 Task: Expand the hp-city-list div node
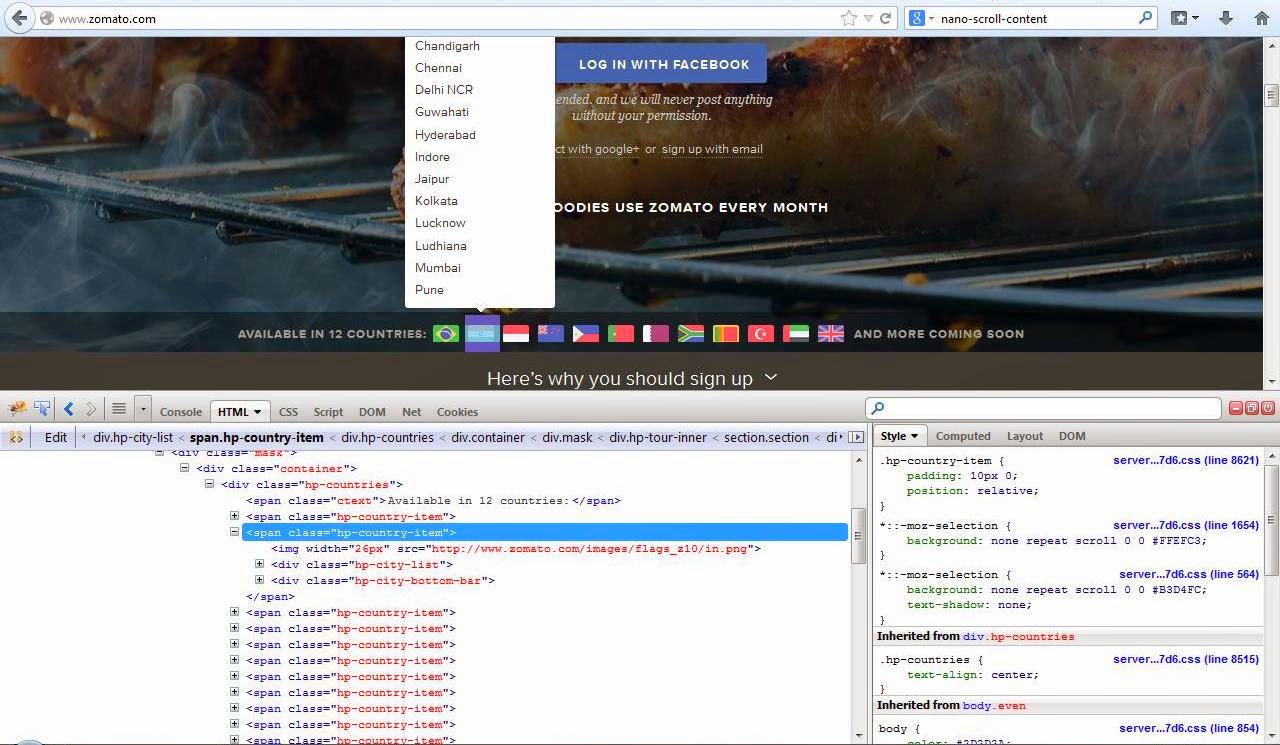(x=260, y=565)
